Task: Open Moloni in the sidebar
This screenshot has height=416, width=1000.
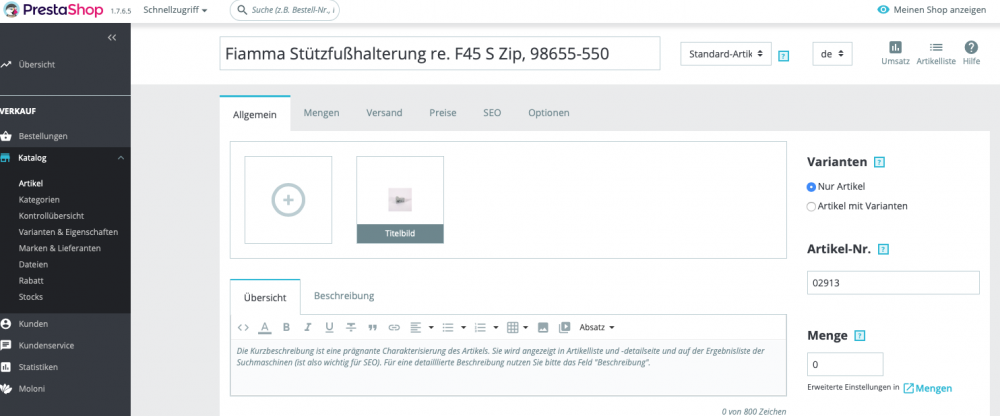Action: (x=32, y=388)
